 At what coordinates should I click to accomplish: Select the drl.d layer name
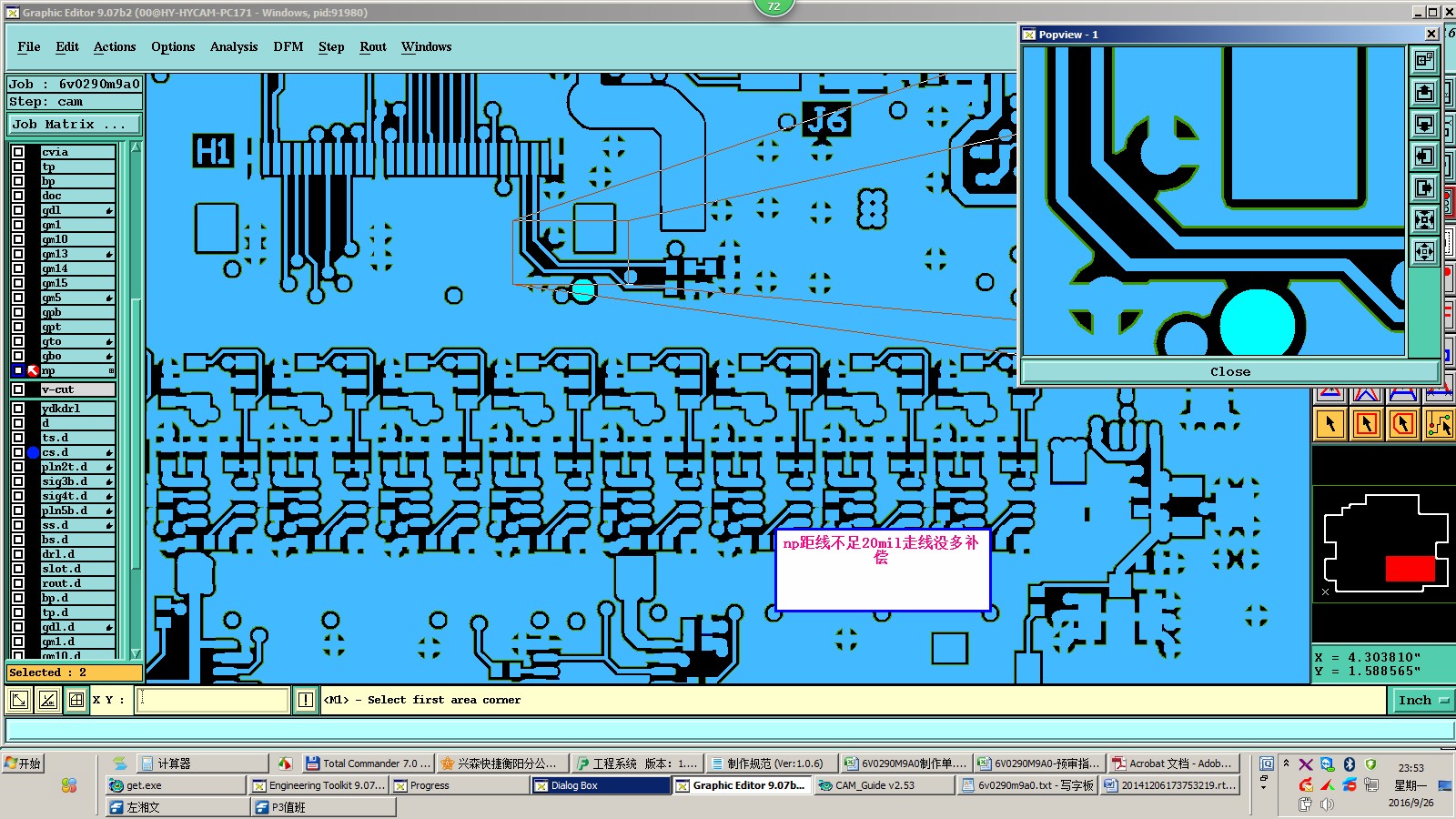click(77, 554)
